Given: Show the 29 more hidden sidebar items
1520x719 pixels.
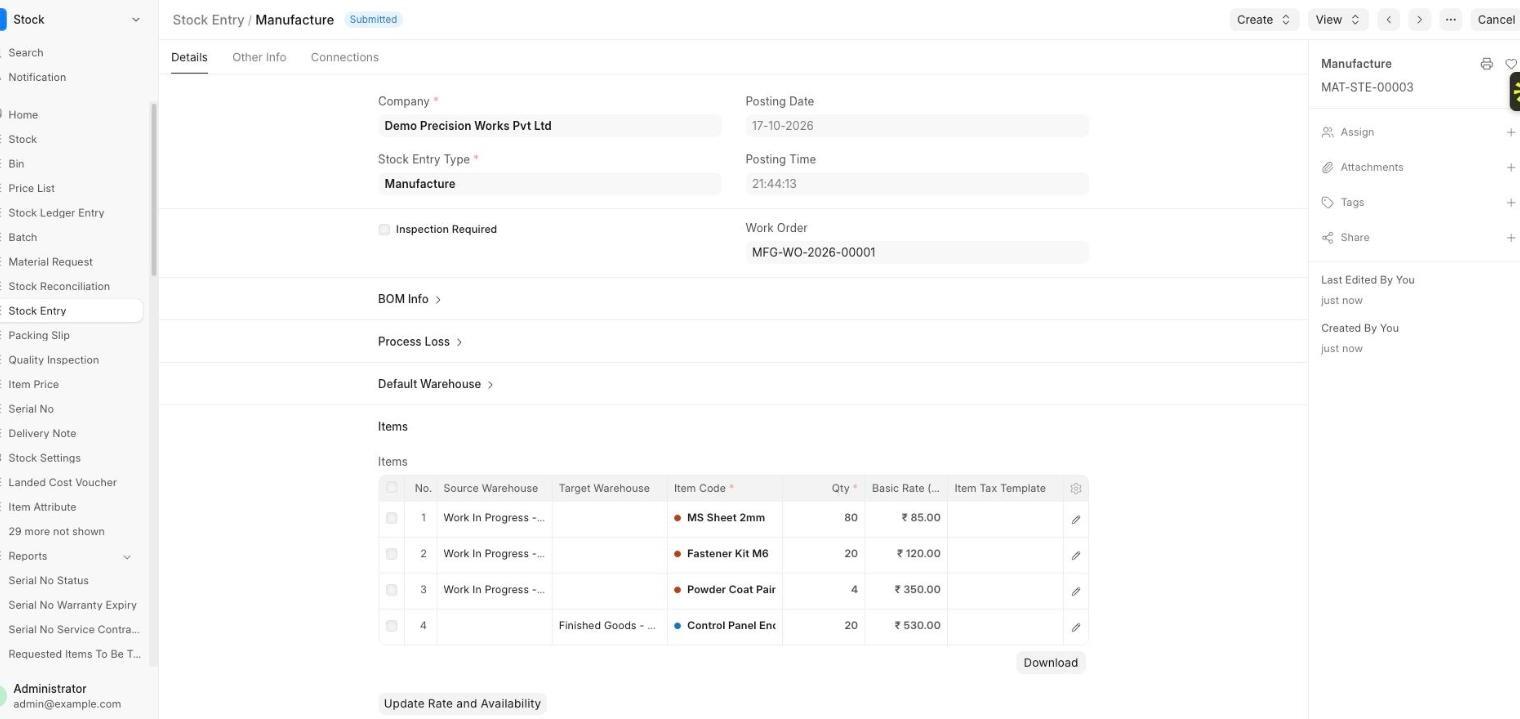Looking at the screenshot, I should pos(56,532).
